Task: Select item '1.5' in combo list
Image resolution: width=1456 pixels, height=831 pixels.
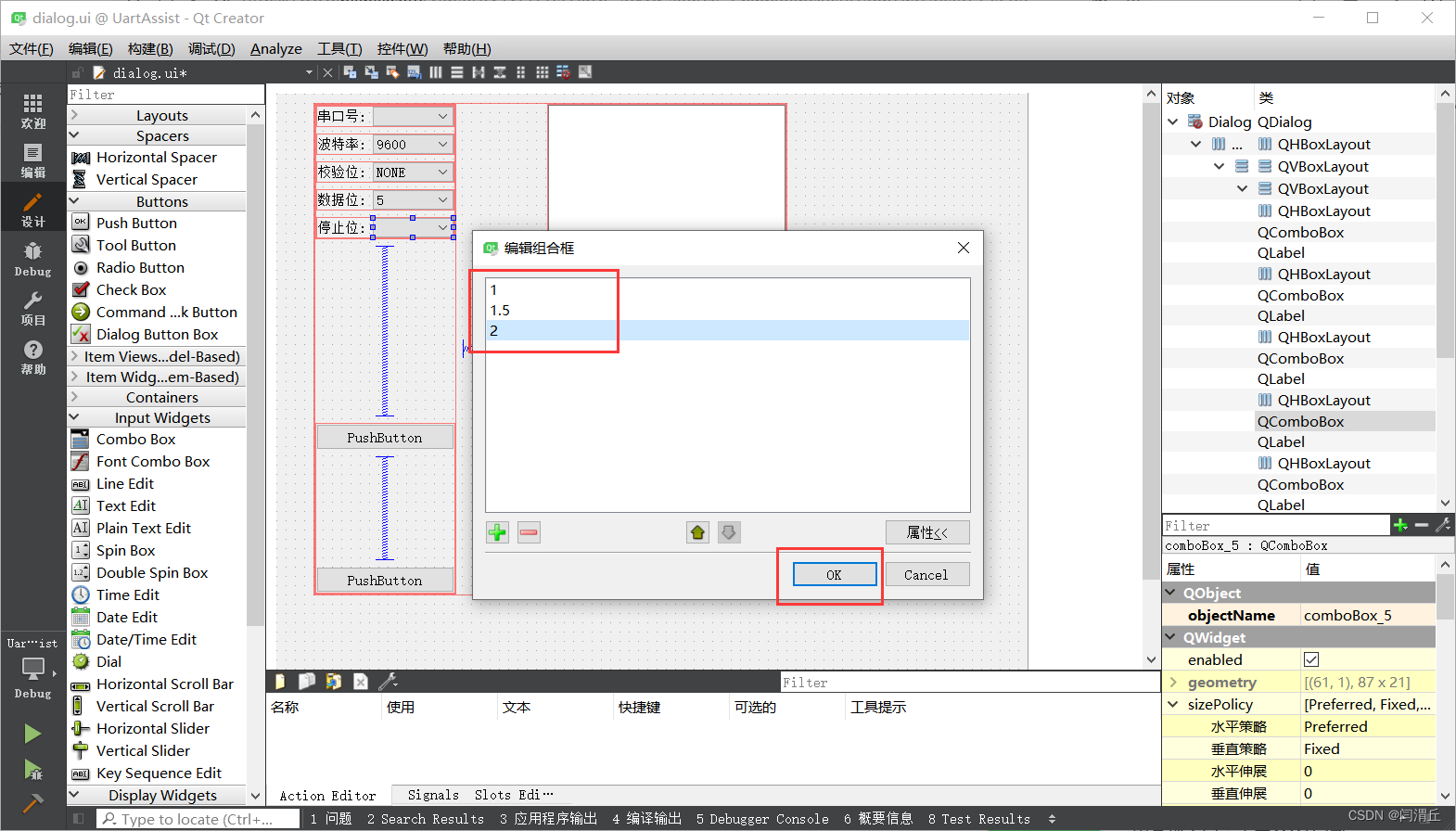Action: [728, 310]
